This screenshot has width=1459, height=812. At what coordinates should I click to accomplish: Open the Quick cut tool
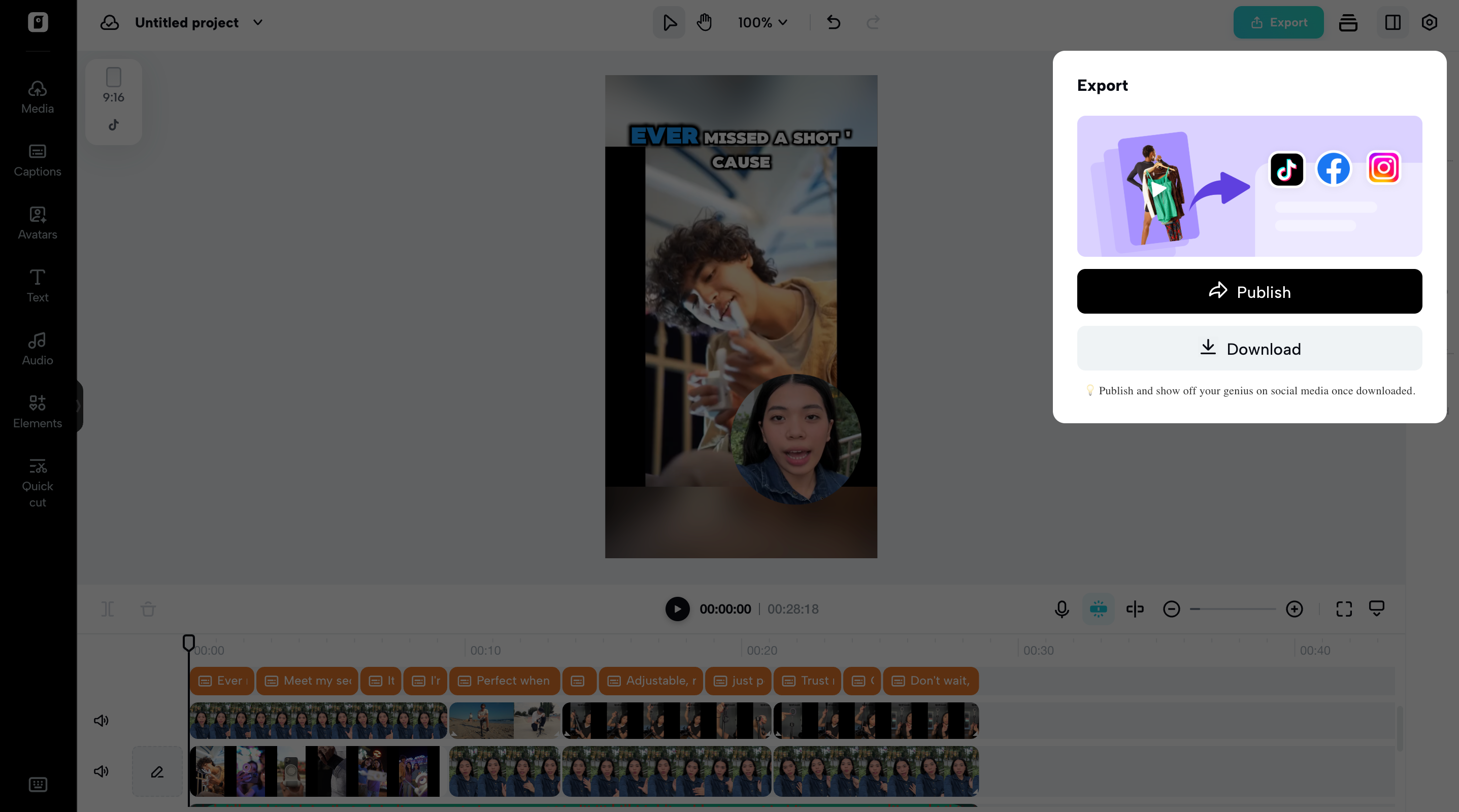coord(37,483)
